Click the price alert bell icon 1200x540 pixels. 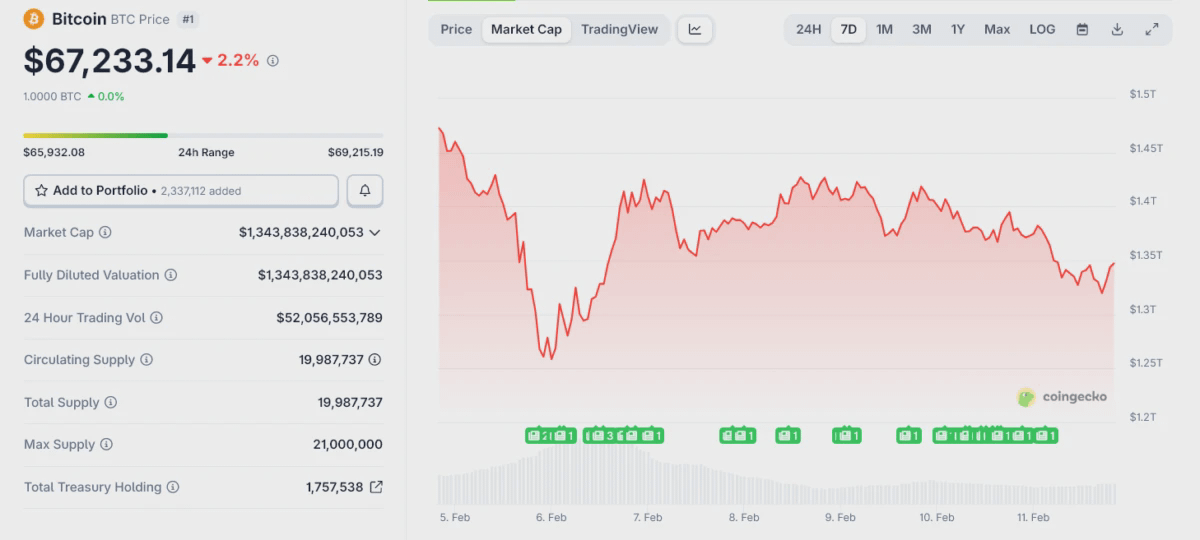365,190
